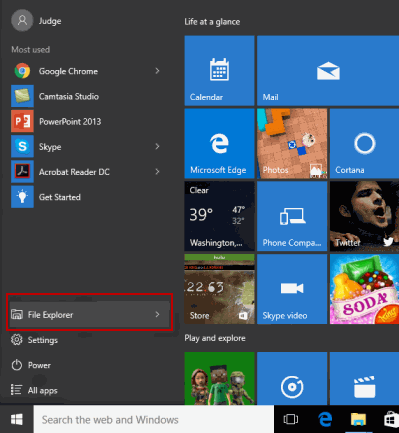Open the Movies & TV clapperboard tile
The width and height of the screenshot is (399, 433).
(x=364, y=378)
